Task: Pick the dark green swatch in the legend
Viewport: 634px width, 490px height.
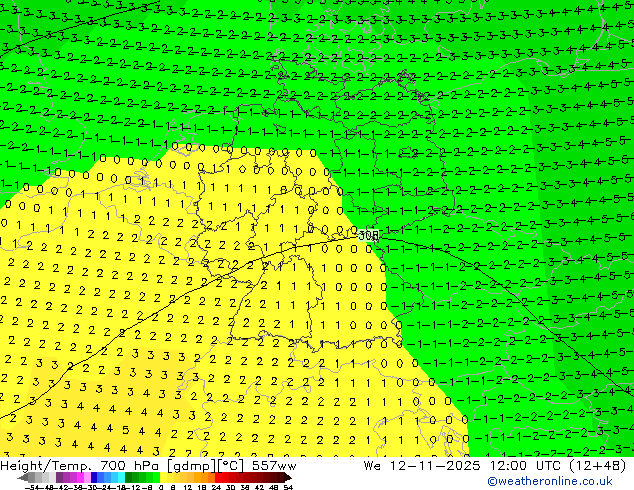Action: [x=129, y=478]
